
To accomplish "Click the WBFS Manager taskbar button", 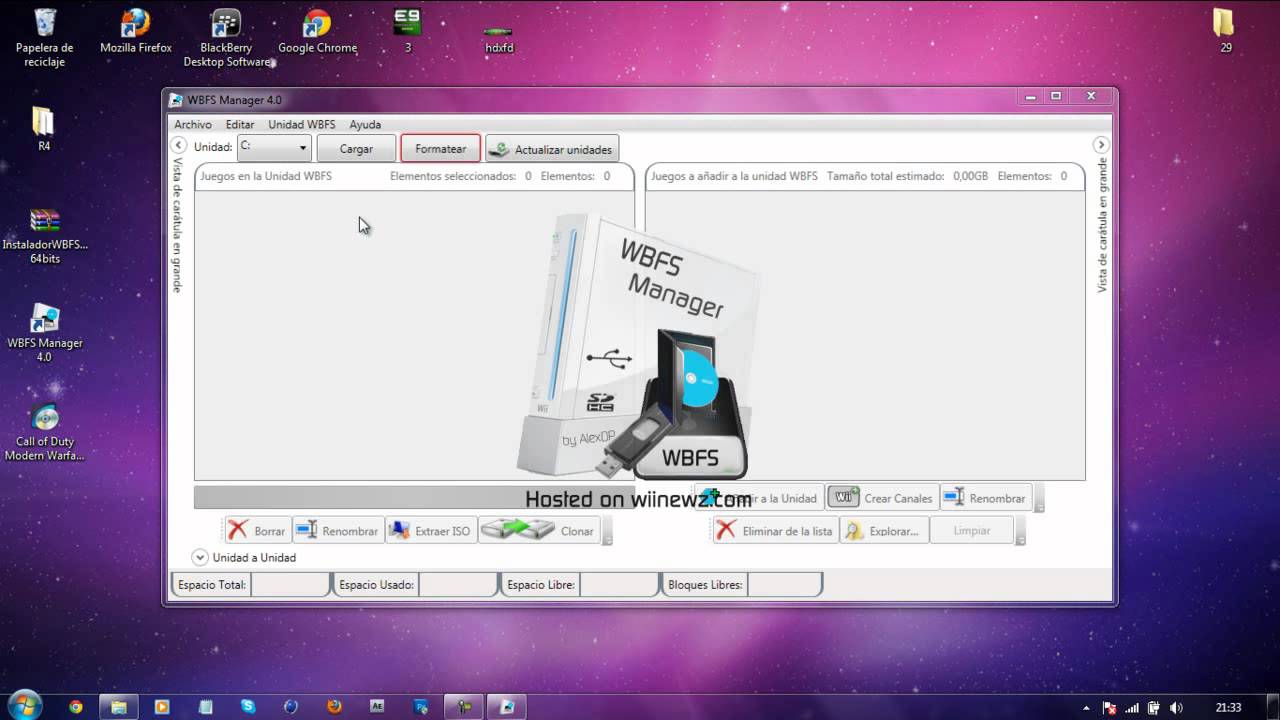I will [x=506, y=706].
